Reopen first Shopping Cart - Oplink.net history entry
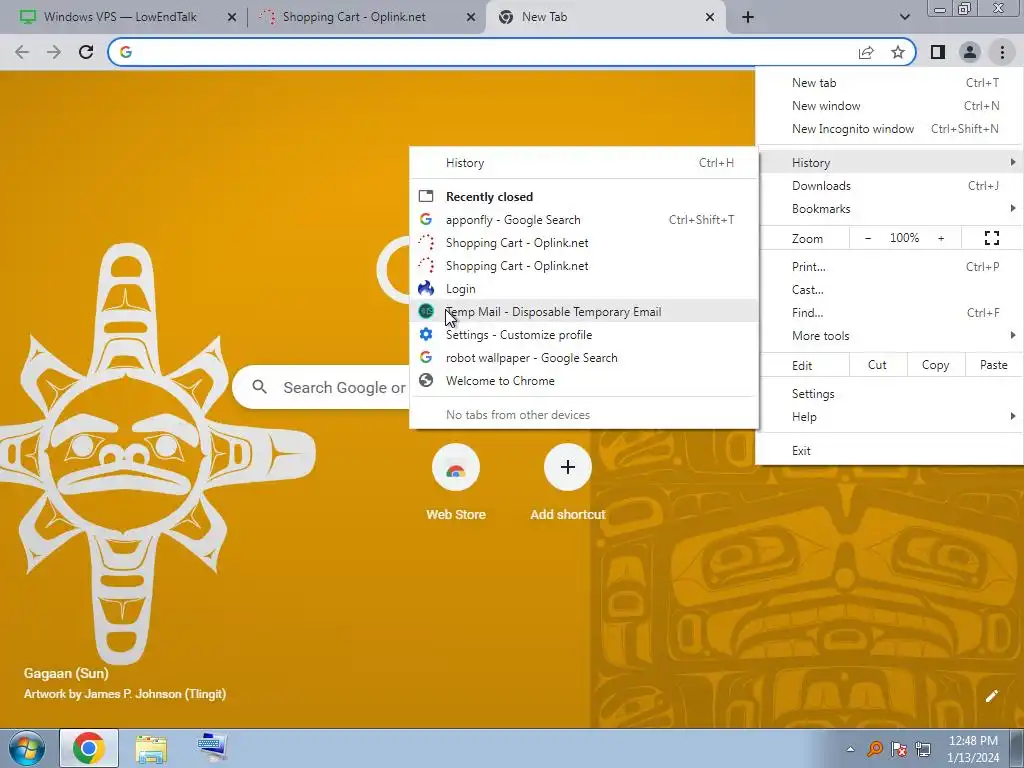The width and height of the screenshot is (1024, 768). tap(584, 243)
